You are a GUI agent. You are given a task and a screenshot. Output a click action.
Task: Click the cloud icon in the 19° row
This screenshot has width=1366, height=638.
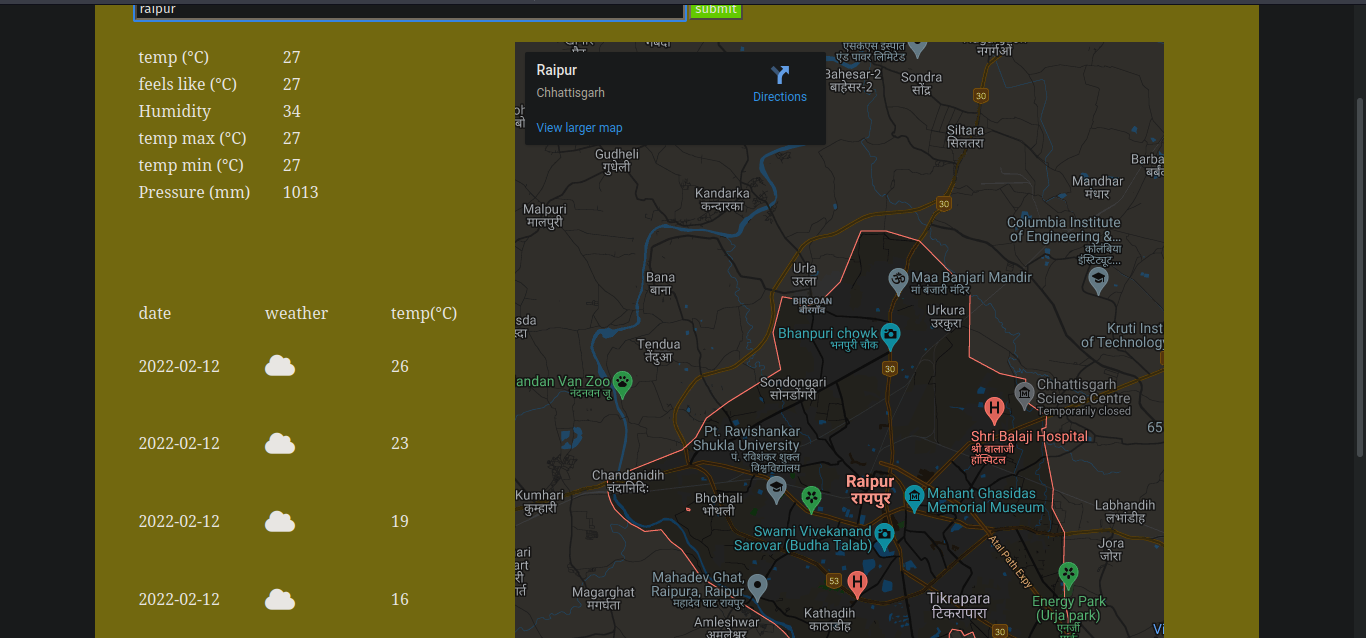coord(280,521)
